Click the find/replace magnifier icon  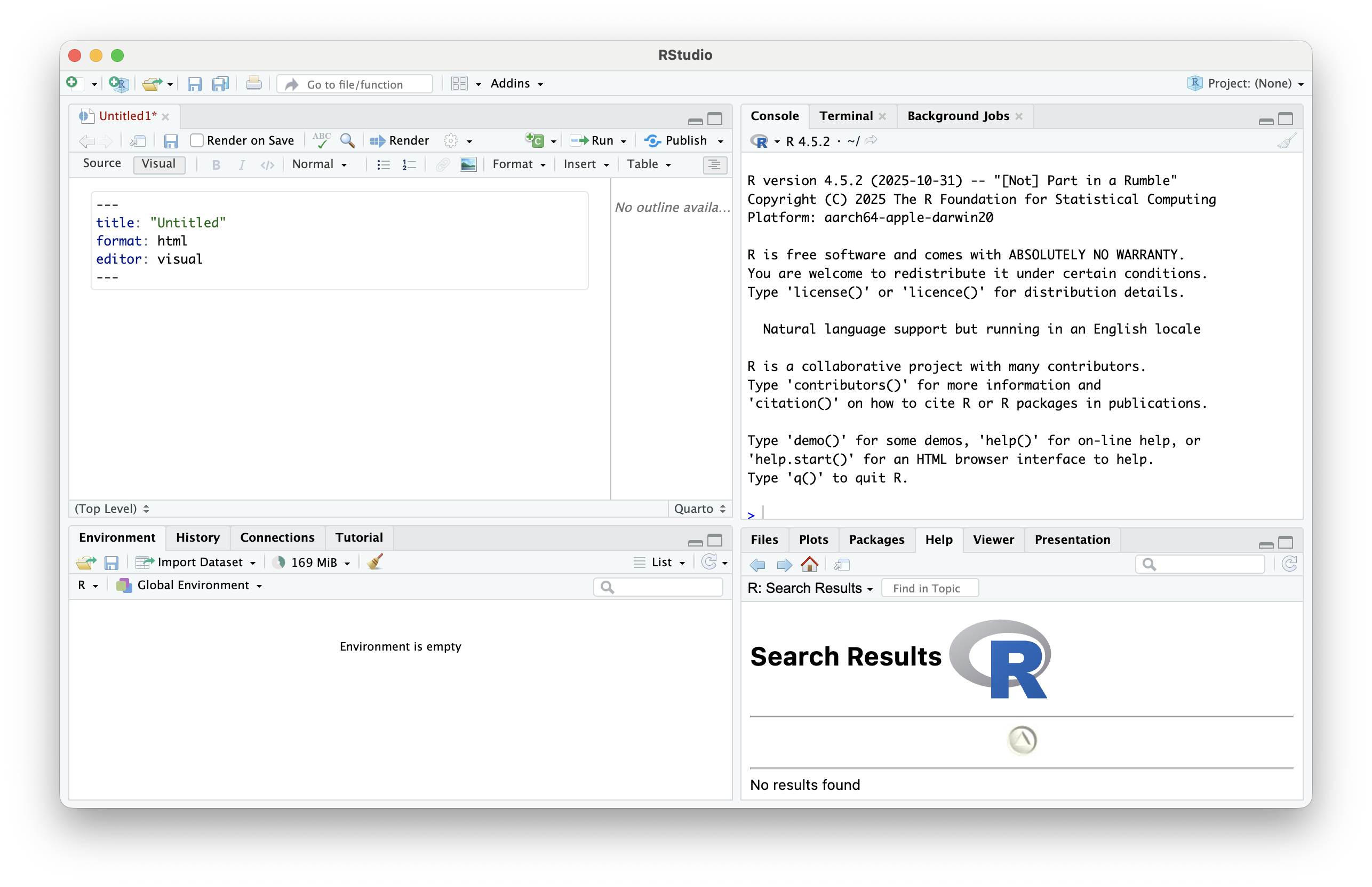347,140
